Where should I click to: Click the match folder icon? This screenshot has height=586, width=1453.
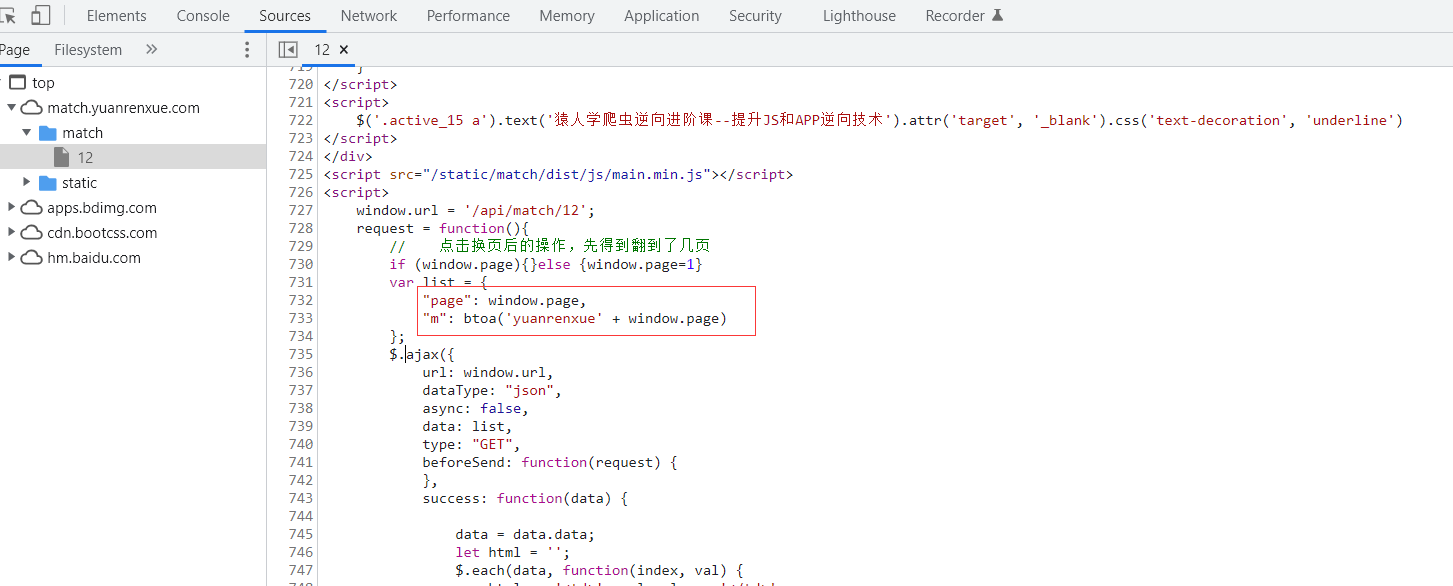(47, 133)
